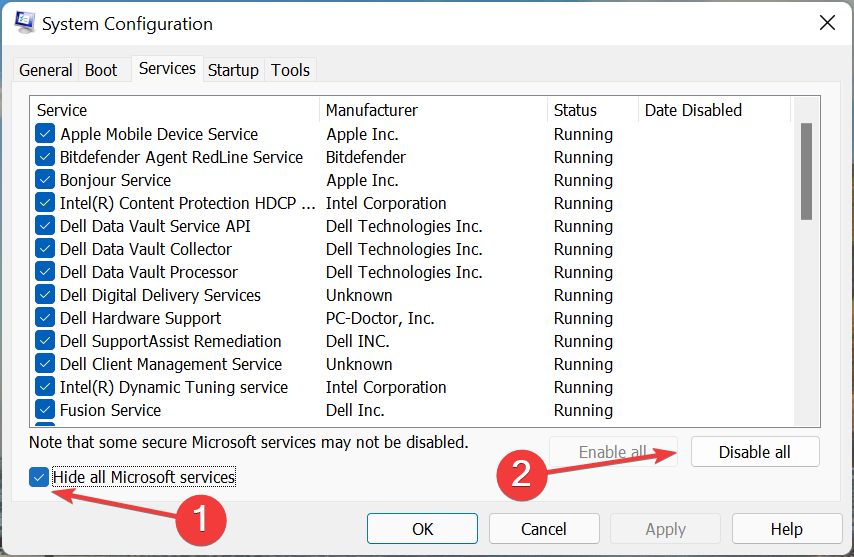Screen dimensions: 854x557
Task: Sort services by Manufacturer column
Action: tap(433, 110)
